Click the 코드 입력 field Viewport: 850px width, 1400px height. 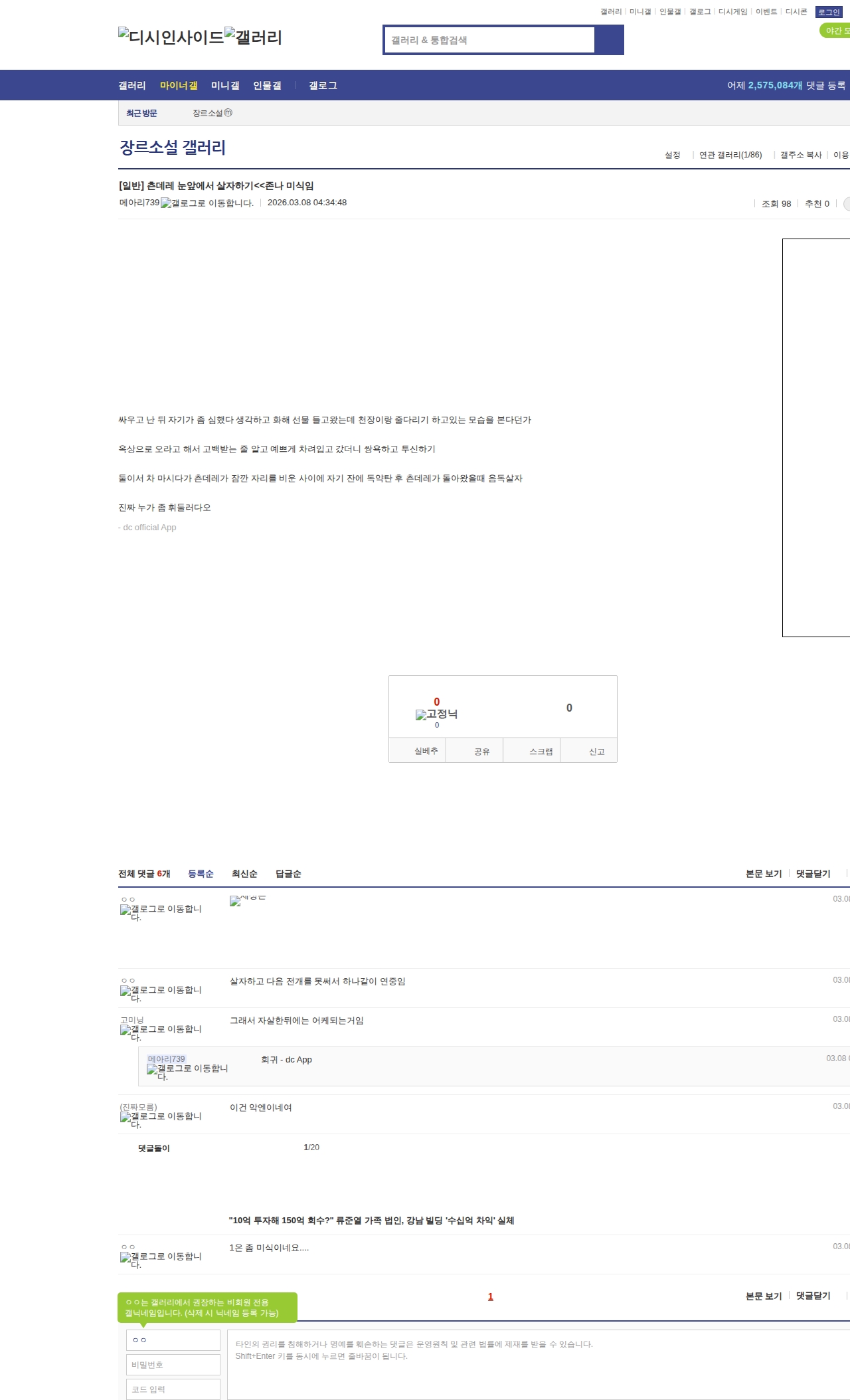(173, 1389)
